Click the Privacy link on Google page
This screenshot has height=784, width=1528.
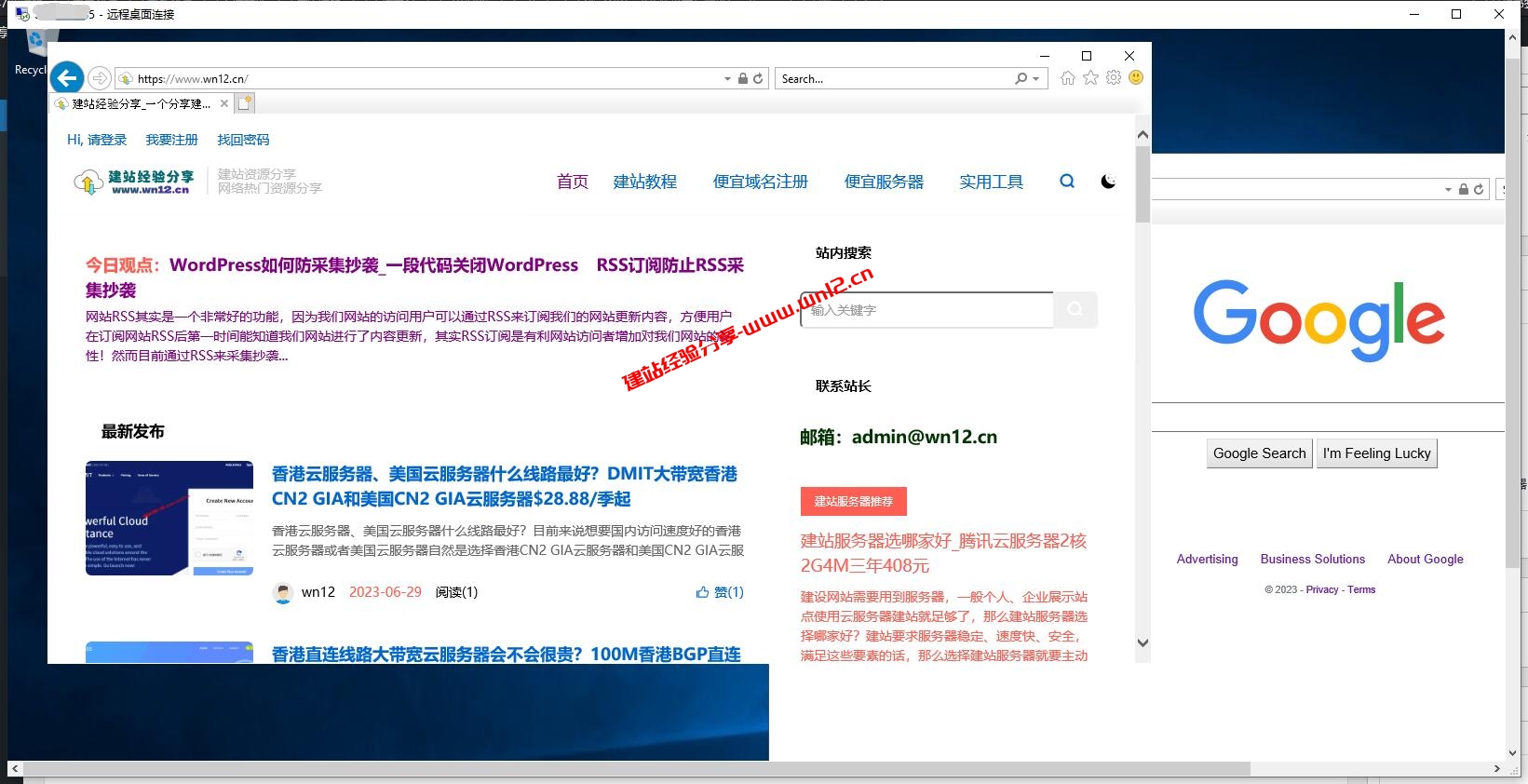[1322, 589]
